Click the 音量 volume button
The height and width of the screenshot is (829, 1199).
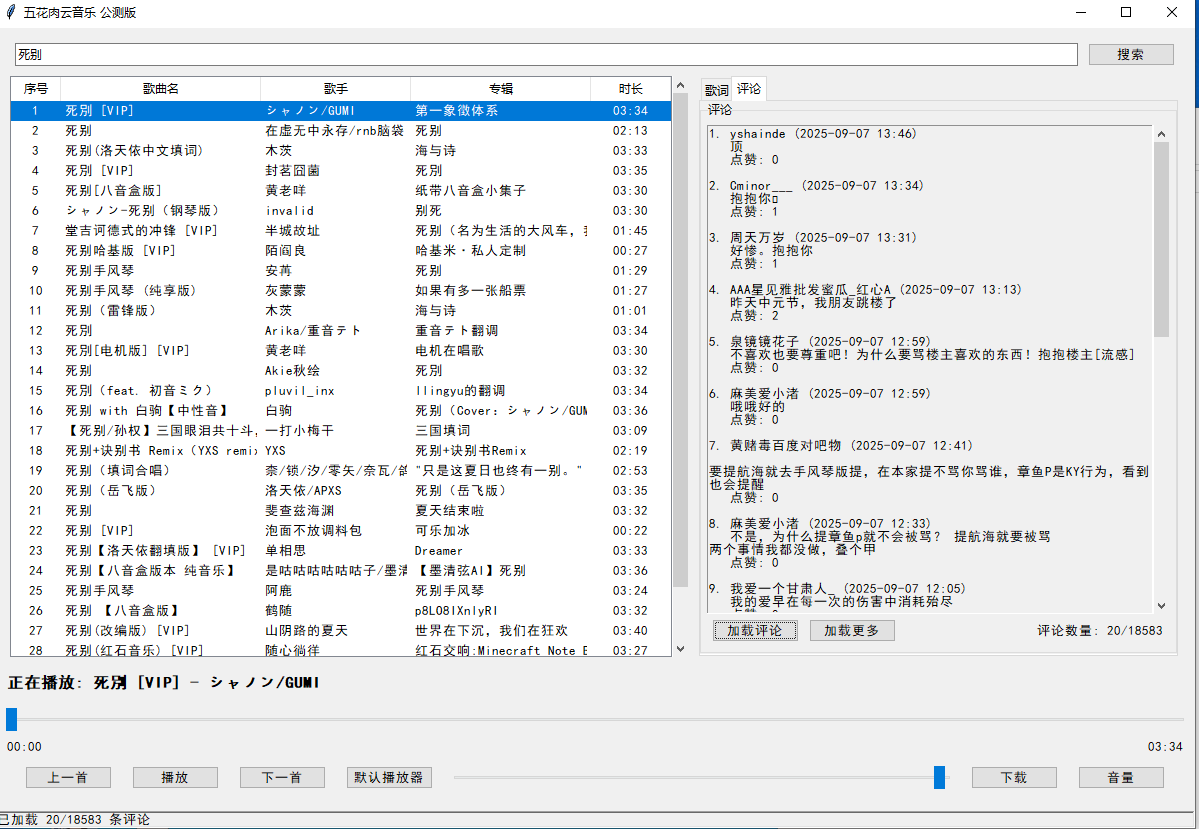tap(1122, 777)
